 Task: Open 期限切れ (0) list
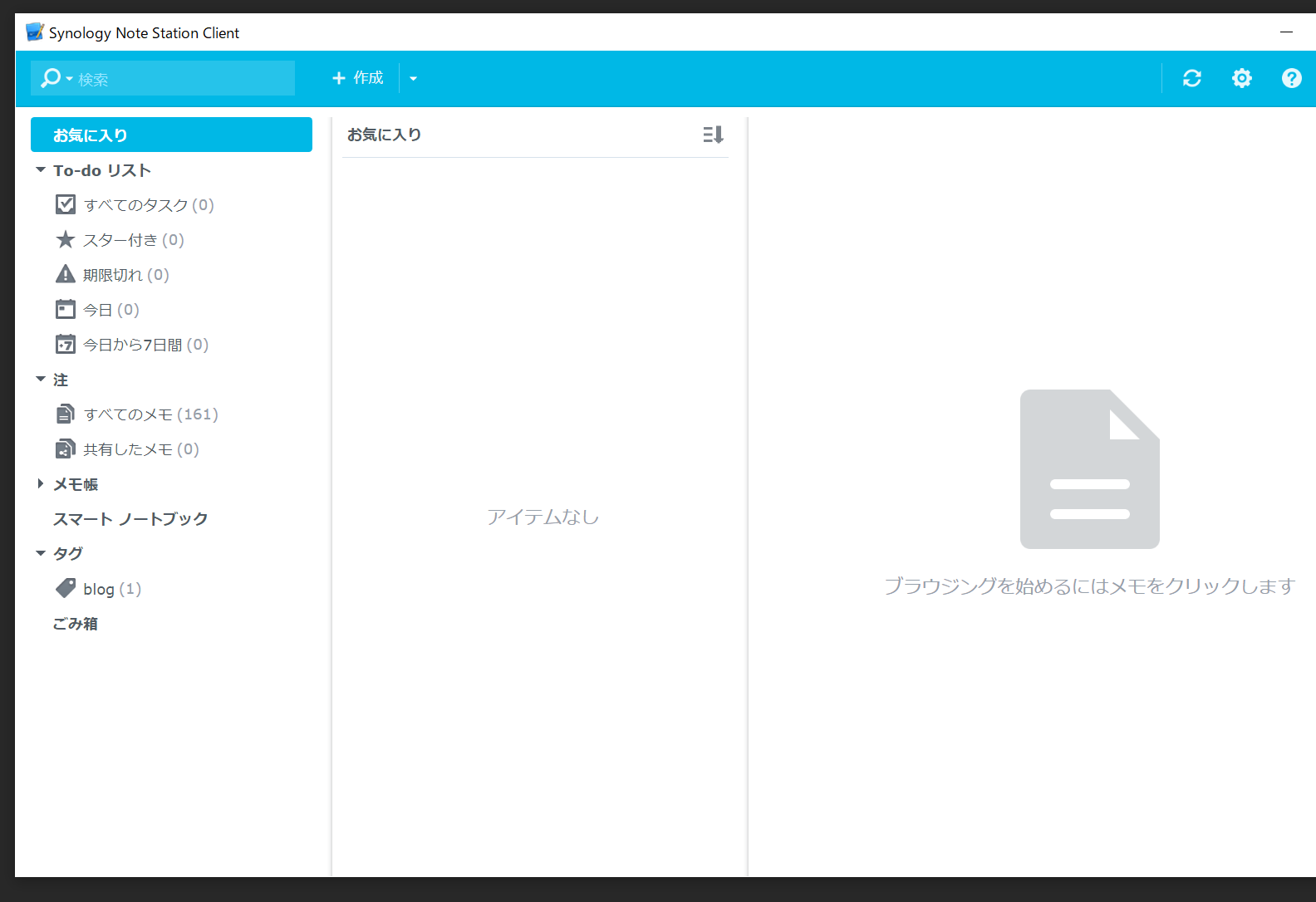126,274
